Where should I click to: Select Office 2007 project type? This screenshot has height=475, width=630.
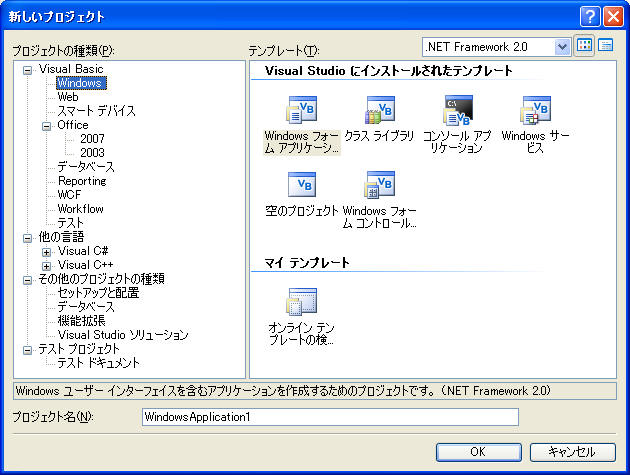point(92,139)
